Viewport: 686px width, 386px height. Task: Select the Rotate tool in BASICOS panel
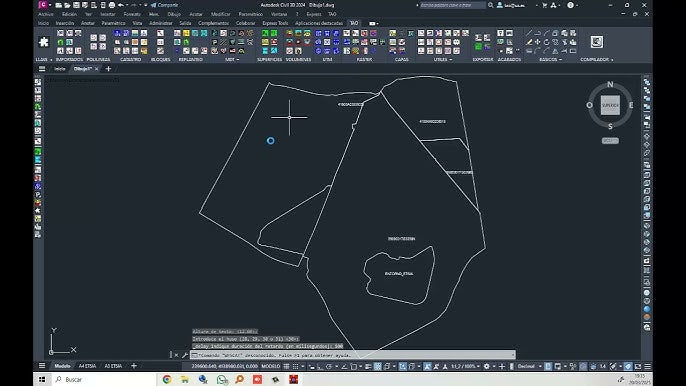click(x=546, y=42)
